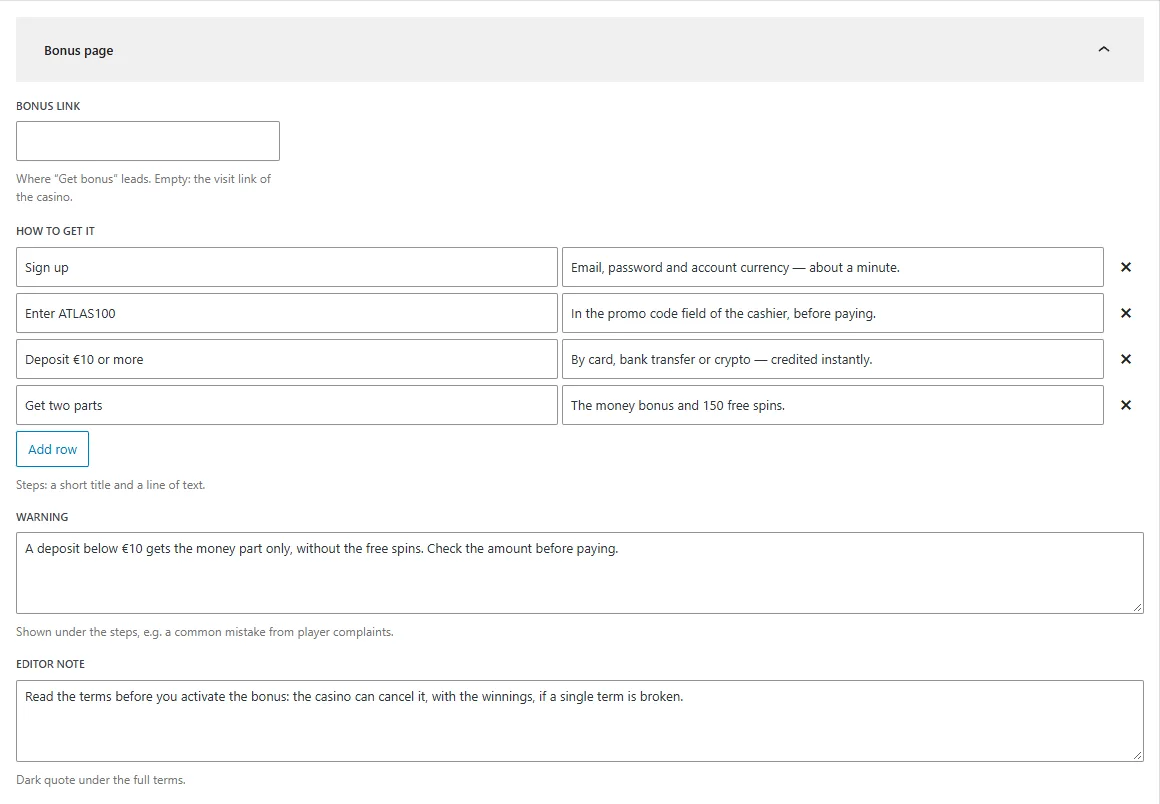Grab the Warning textarea resize handle

click(1137, 607)
